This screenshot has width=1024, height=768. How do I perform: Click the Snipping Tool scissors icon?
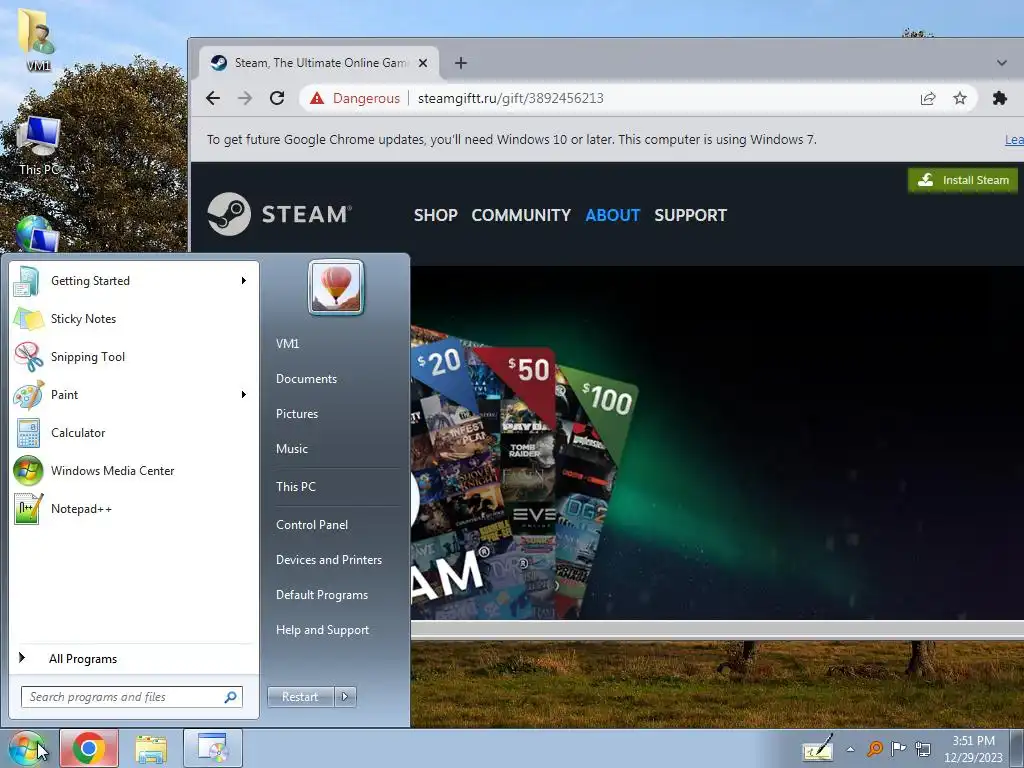point(28,357)
